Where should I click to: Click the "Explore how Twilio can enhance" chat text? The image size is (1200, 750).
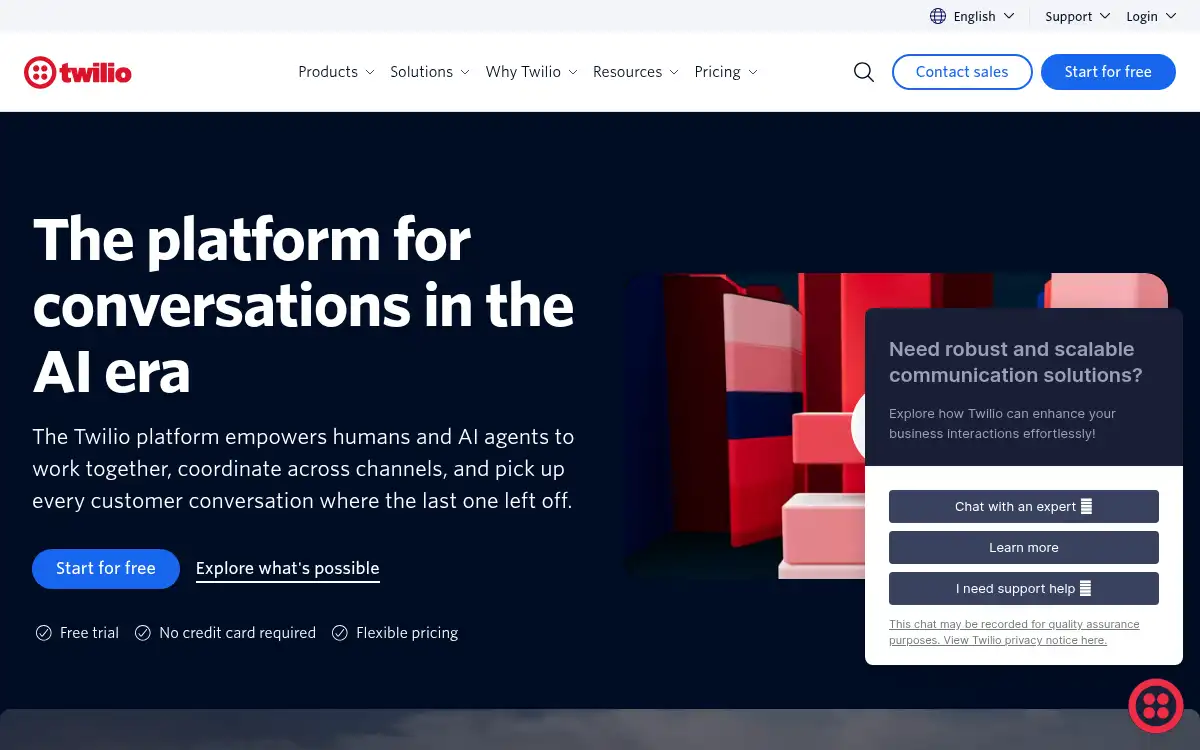click(1002, 423)
